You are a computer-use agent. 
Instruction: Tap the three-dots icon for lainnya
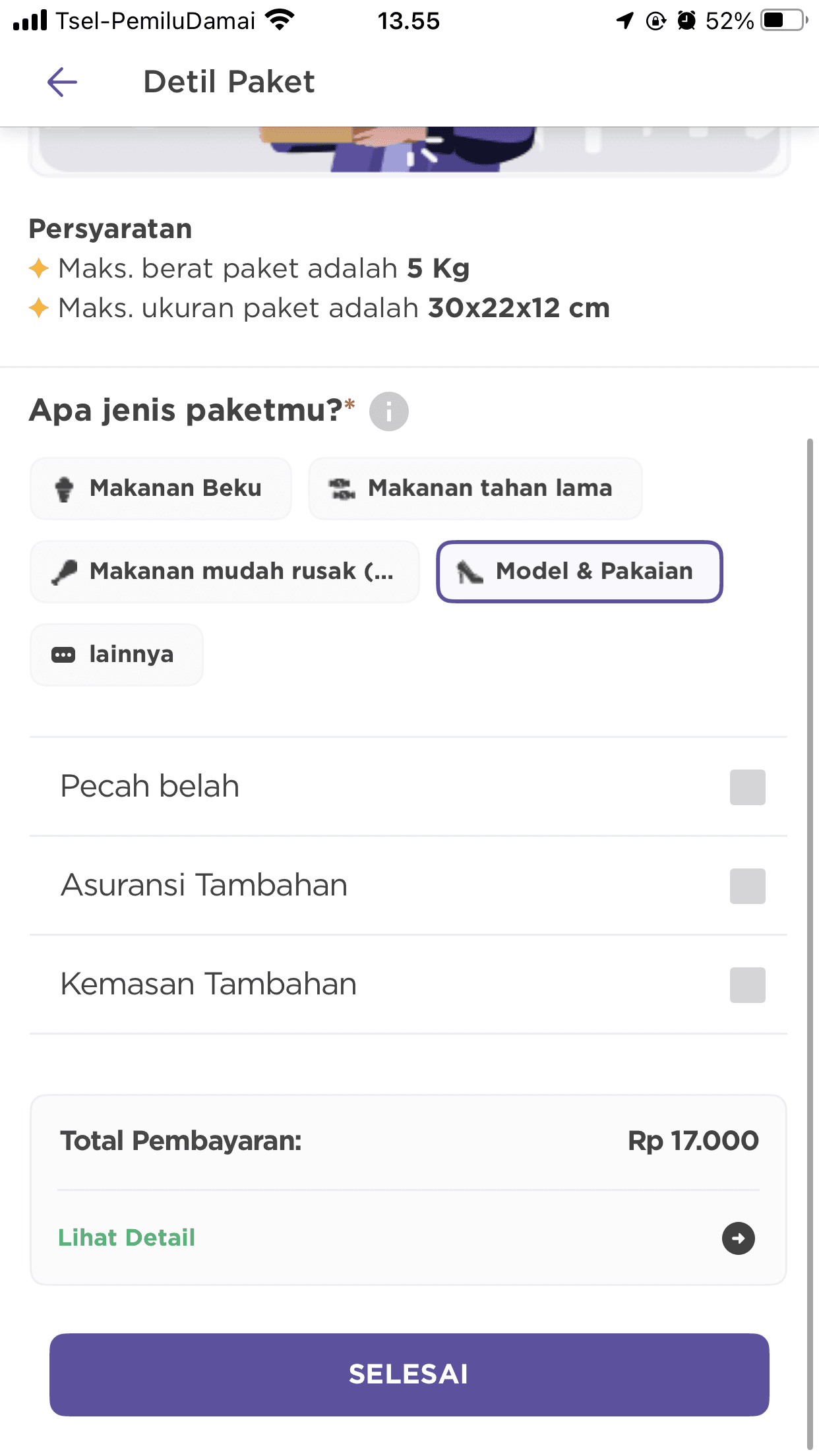[63, 655]
